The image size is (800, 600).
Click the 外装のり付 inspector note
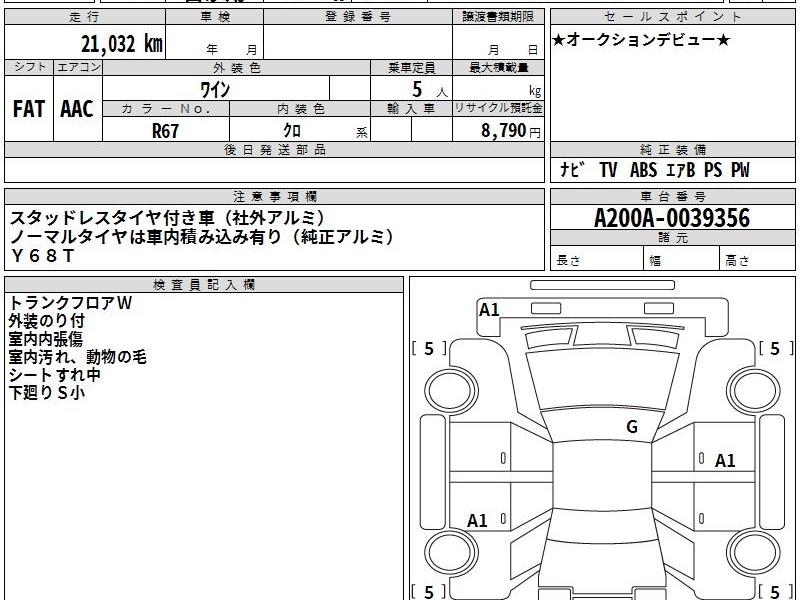46,321
